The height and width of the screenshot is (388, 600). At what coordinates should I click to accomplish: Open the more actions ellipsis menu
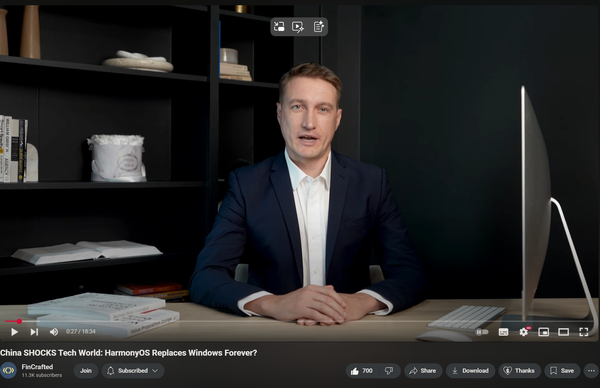tap(591, 371)
